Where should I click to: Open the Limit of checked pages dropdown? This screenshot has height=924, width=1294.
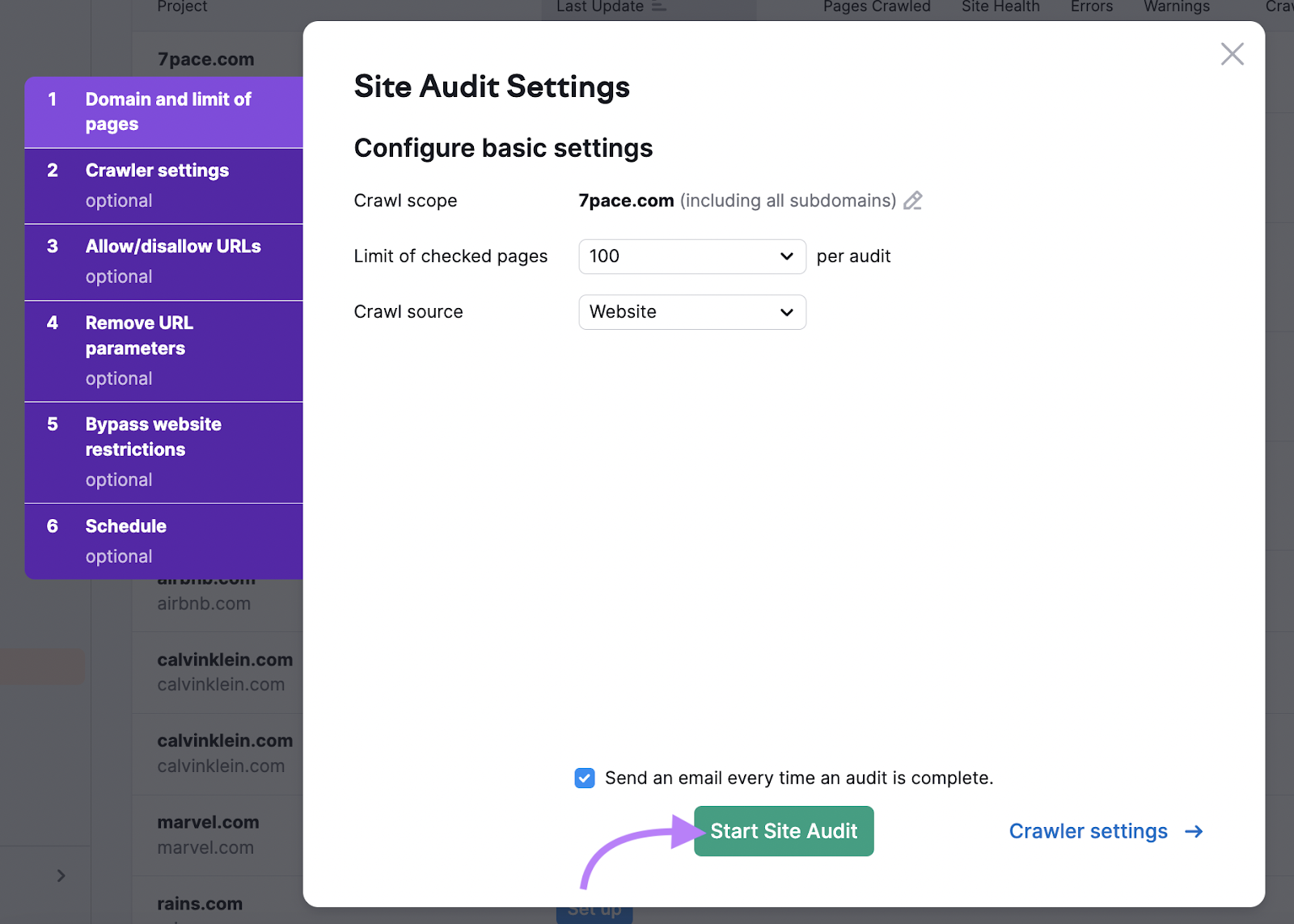(691, 256)
